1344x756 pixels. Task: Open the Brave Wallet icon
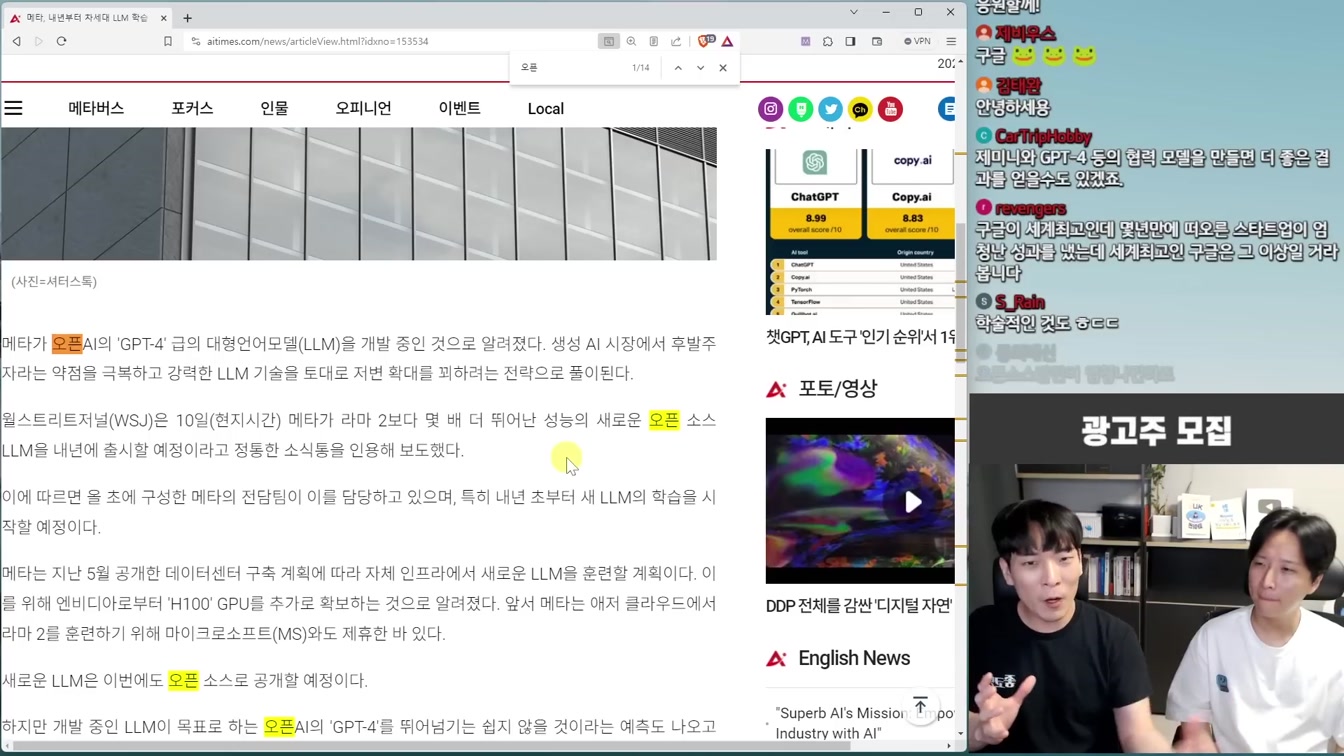(x=877, y=41)
